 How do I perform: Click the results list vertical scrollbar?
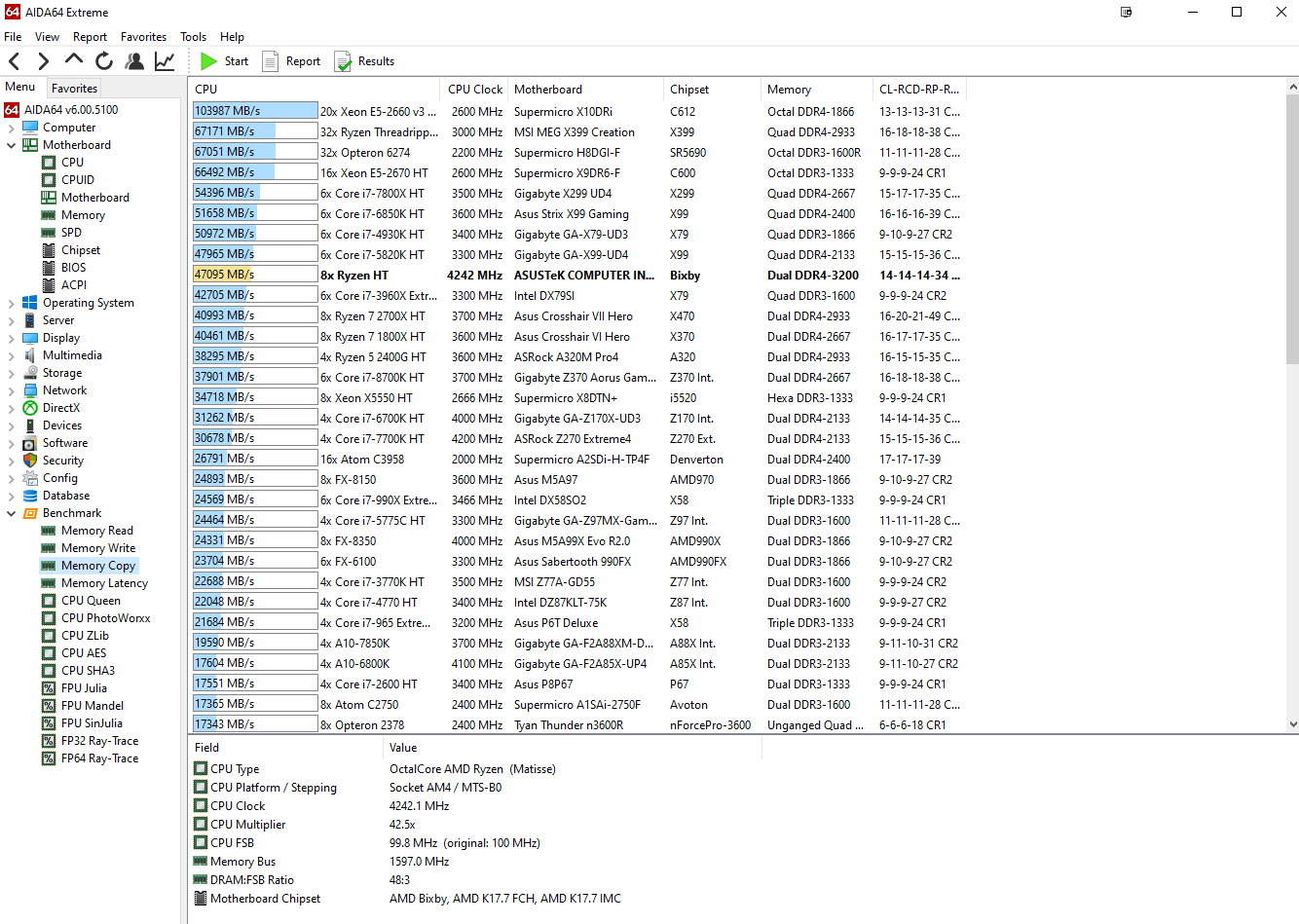1292,229
